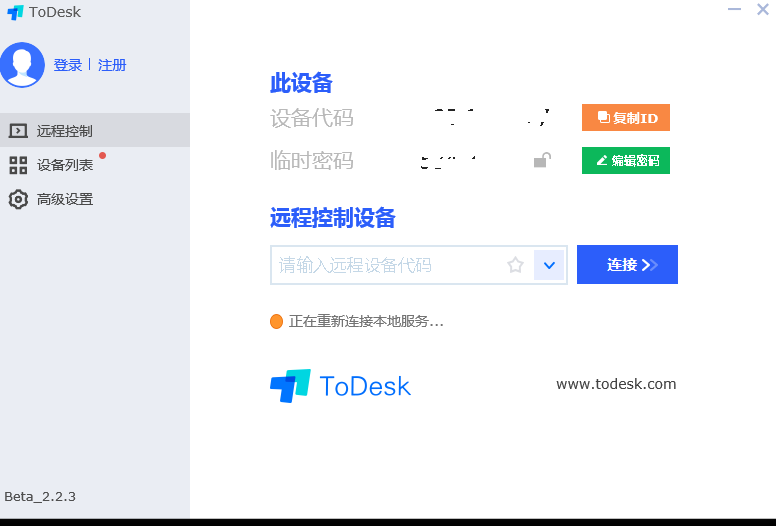Image resolution: width=776 pixels, height=526 pixels.
Task: Click the 临时密码 label
Action: 312,160
